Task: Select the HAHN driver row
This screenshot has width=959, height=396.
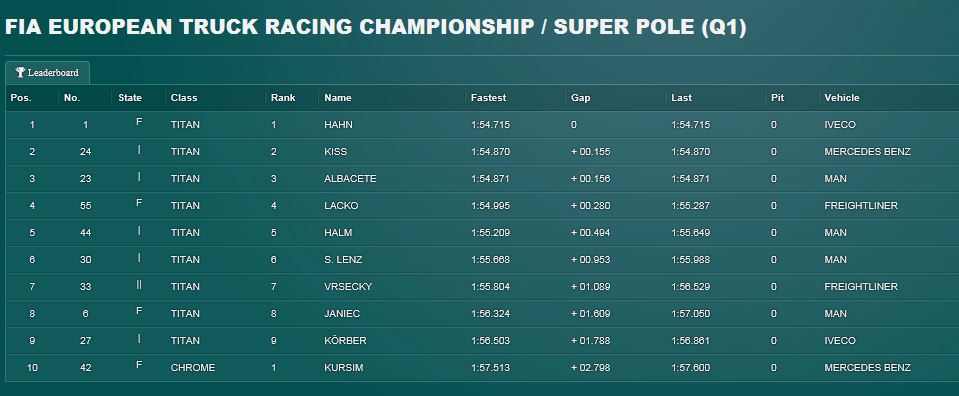Action: pos(482,125)
